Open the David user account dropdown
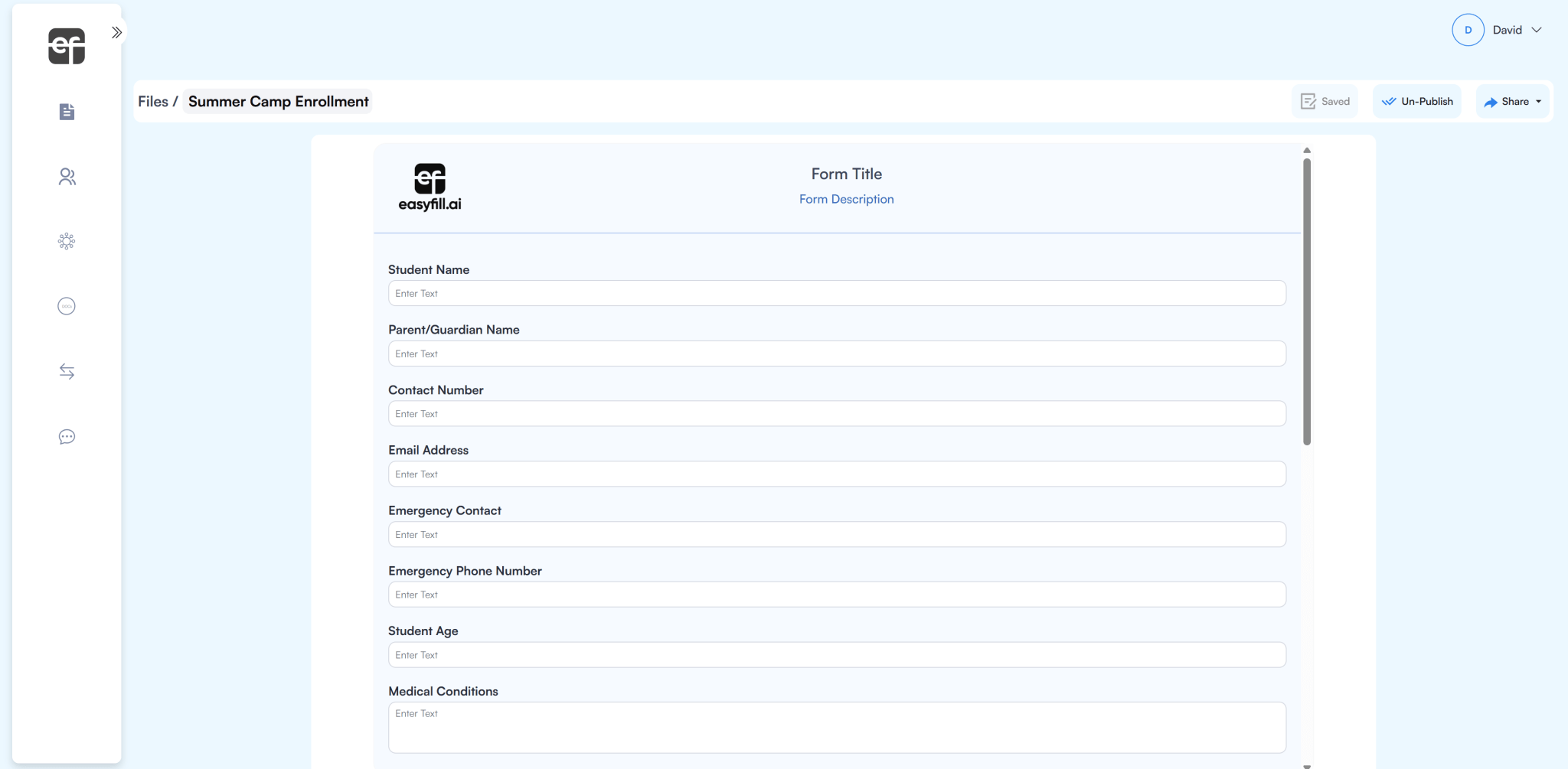Screen dimensions: 1568x769 tap(1498, 30)
